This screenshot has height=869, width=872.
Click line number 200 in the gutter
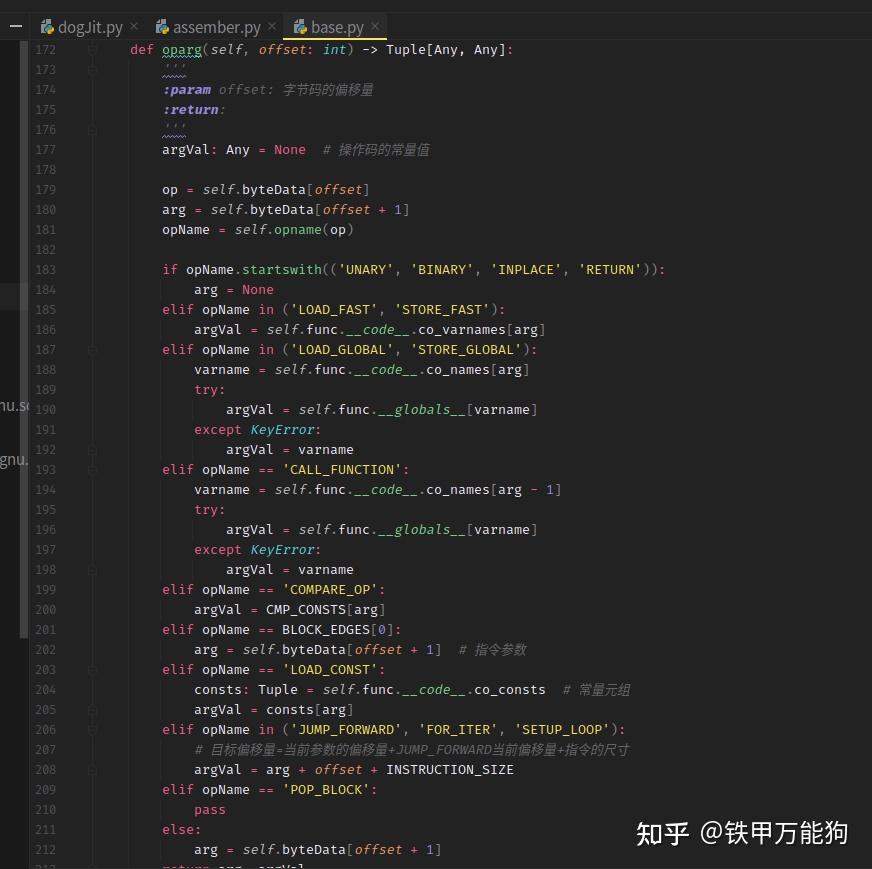coord(46,609)
